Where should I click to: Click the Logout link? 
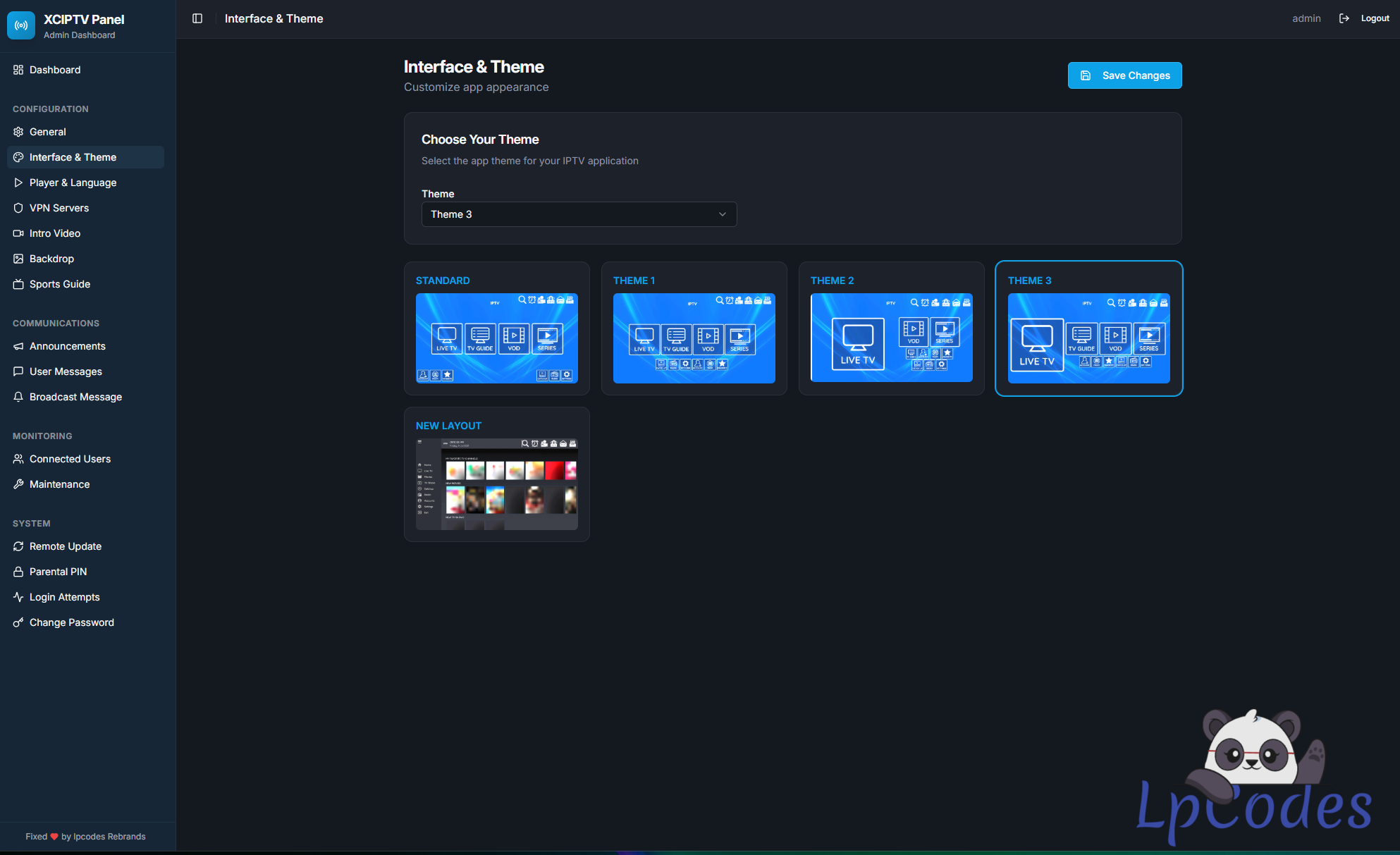[x=1375, y=18]
